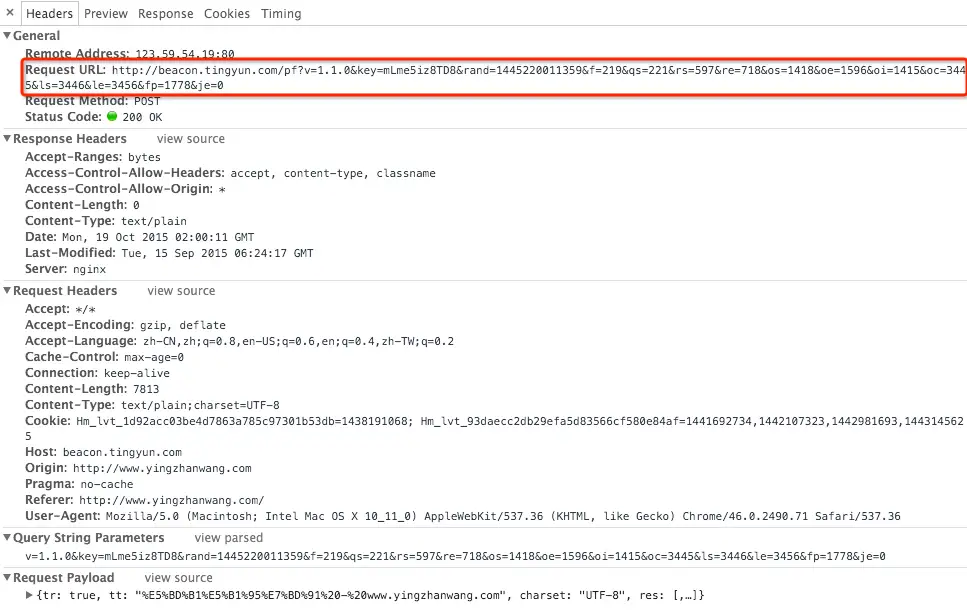View source of Request Headers
Screen dimensions: 967x611
tap(181, 291)
